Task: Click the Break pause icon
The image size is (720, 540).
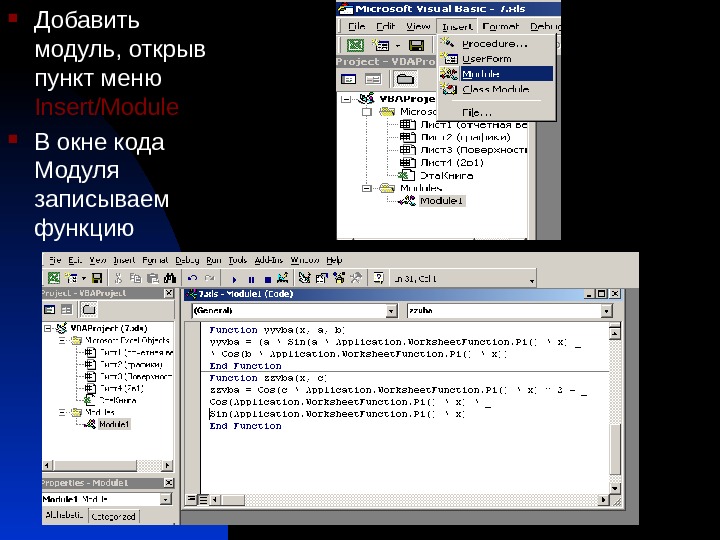Action: pos(251,279)
